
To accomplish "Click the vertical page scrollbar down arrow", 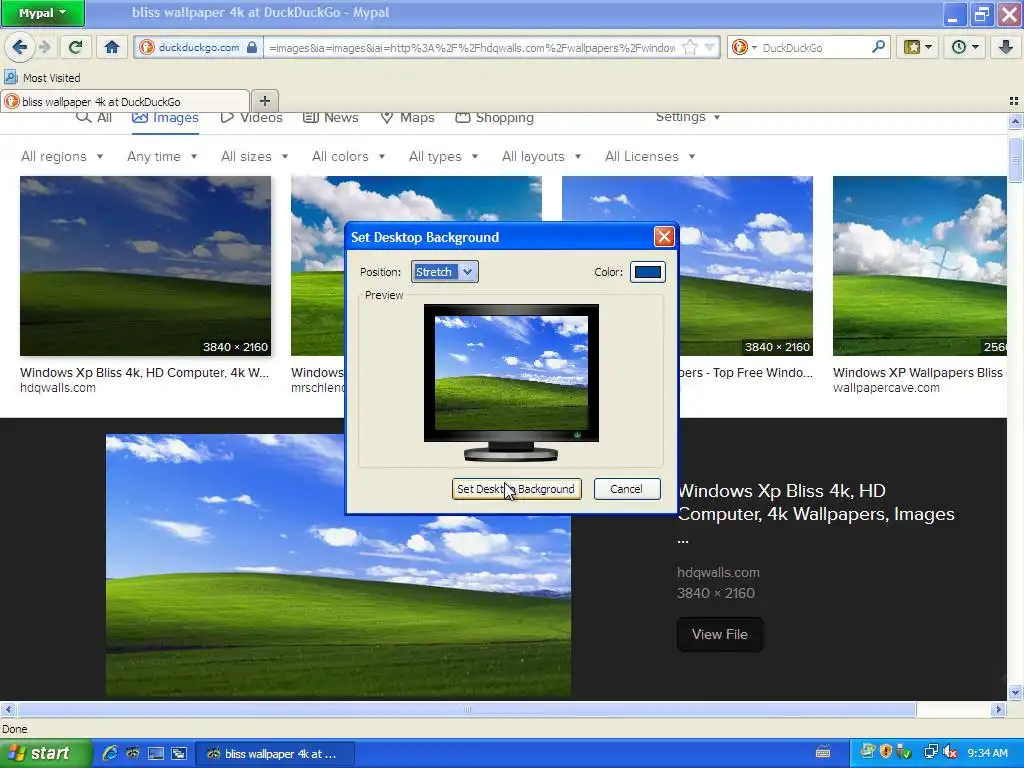I will (1015, 692).
